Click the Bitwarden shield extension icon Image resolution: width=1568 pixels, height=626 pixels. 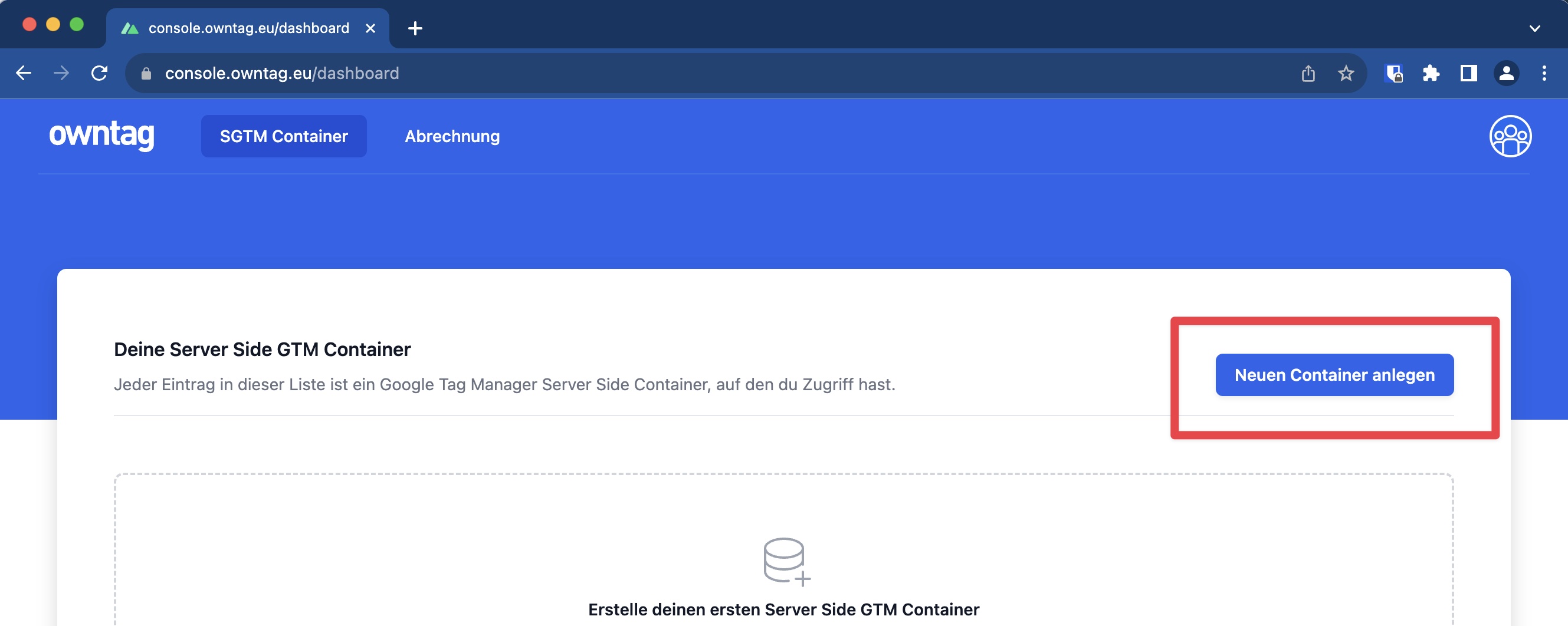point(1393,74)
